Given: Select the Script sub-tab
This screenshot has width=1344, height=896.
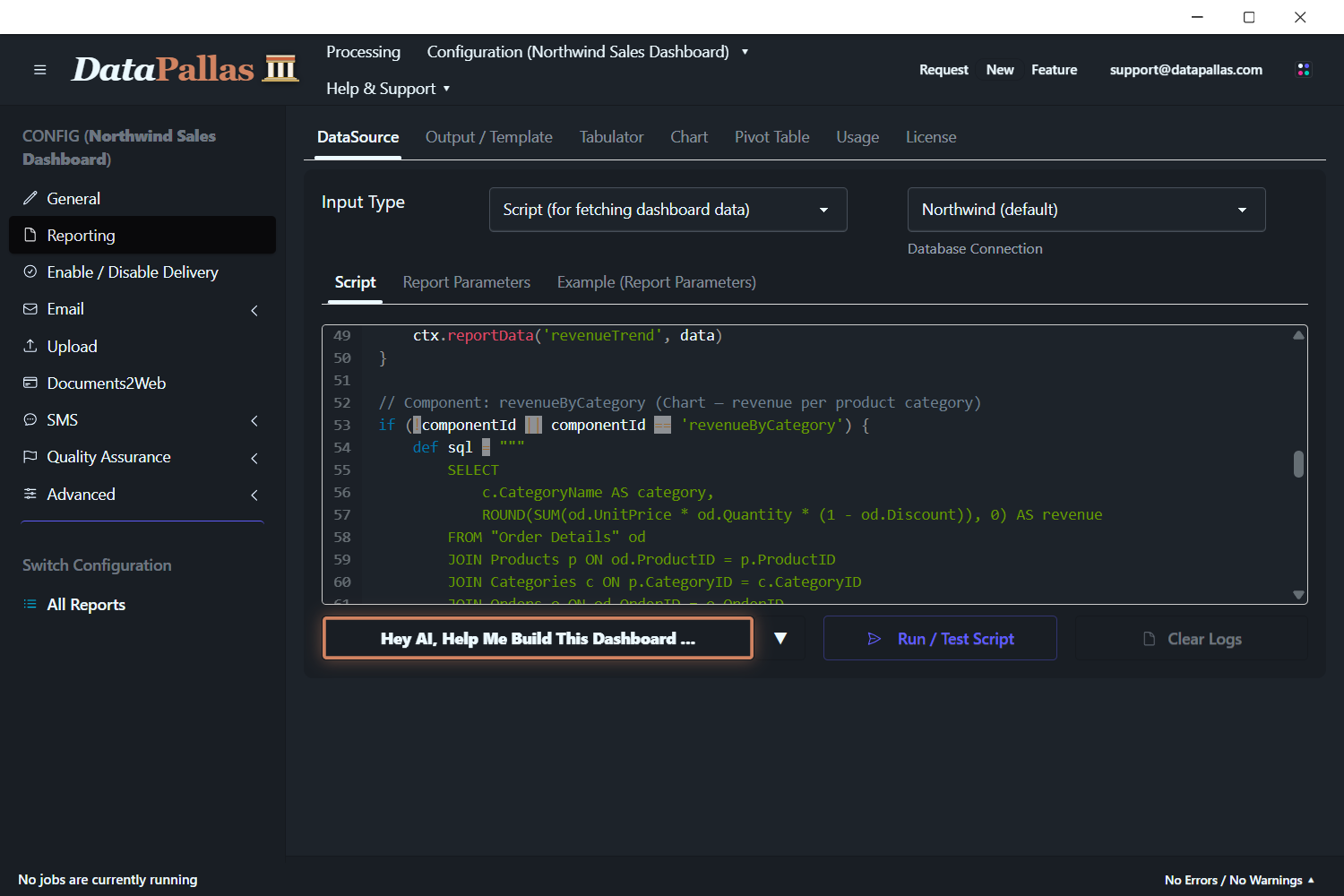Looking at the screenshot, I should click(355, 282).
